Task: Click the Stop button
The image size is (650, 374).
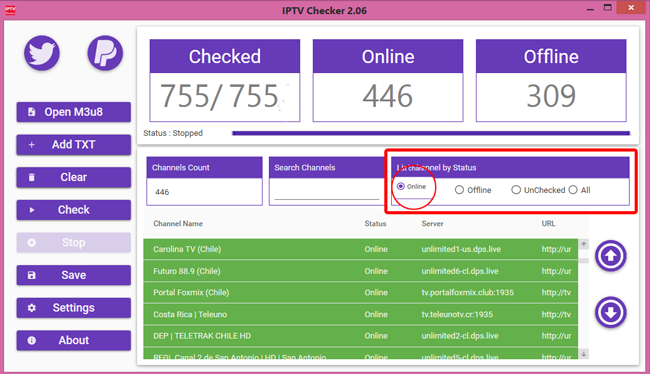Action: pyautogui.click(x=74, y=243)
